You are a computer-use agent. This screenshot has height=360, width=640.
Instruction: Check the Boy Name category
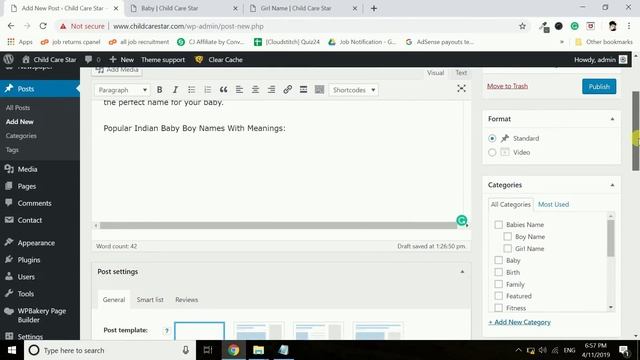pos(507,236)
